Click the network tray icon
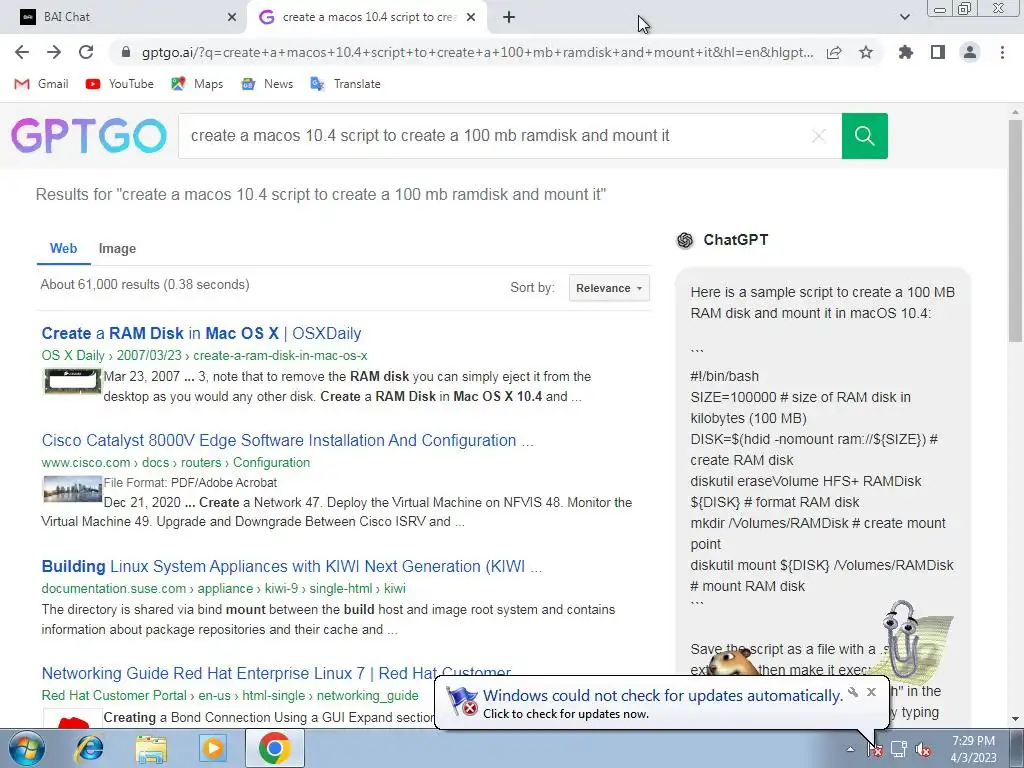This screenshot has width=1024, height=768. tap(899, 749)
